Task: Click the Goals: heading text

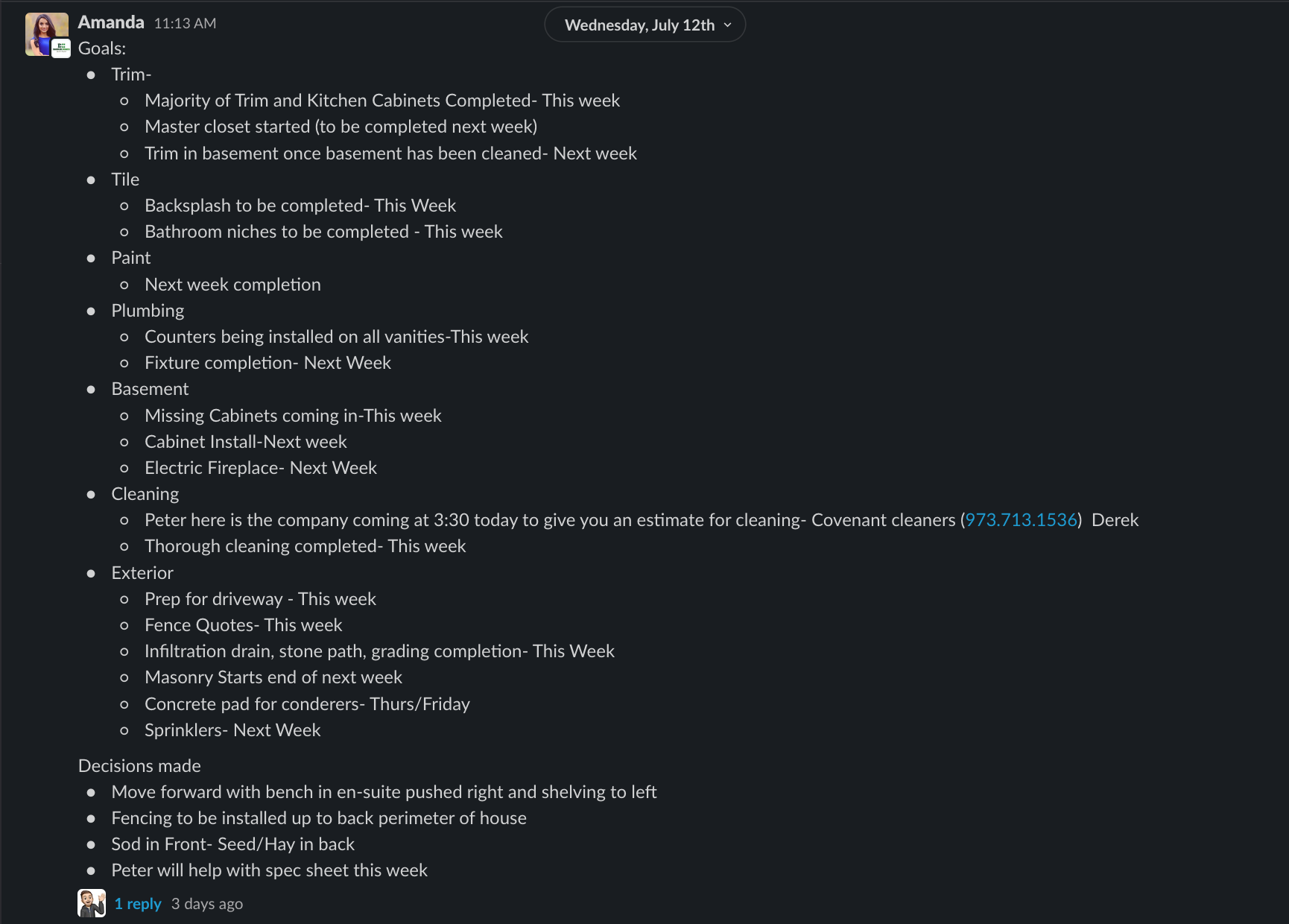Action: [102, 48]
